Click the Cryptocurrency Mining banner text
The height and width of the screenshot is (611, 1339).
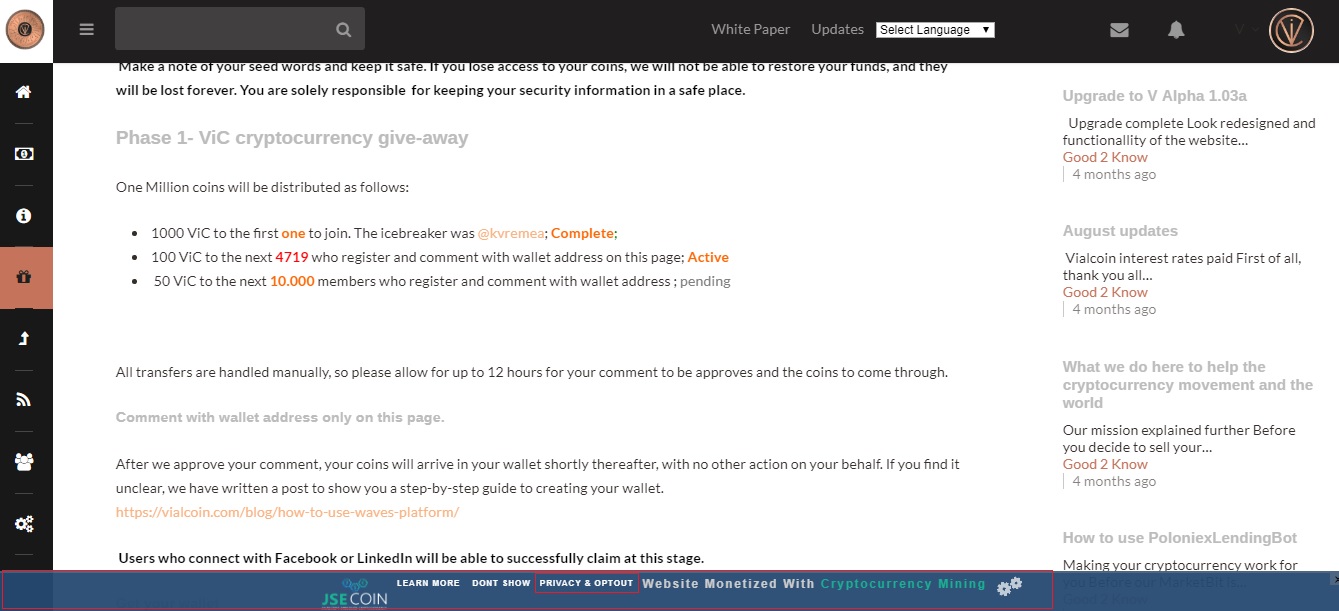point(903,583)
